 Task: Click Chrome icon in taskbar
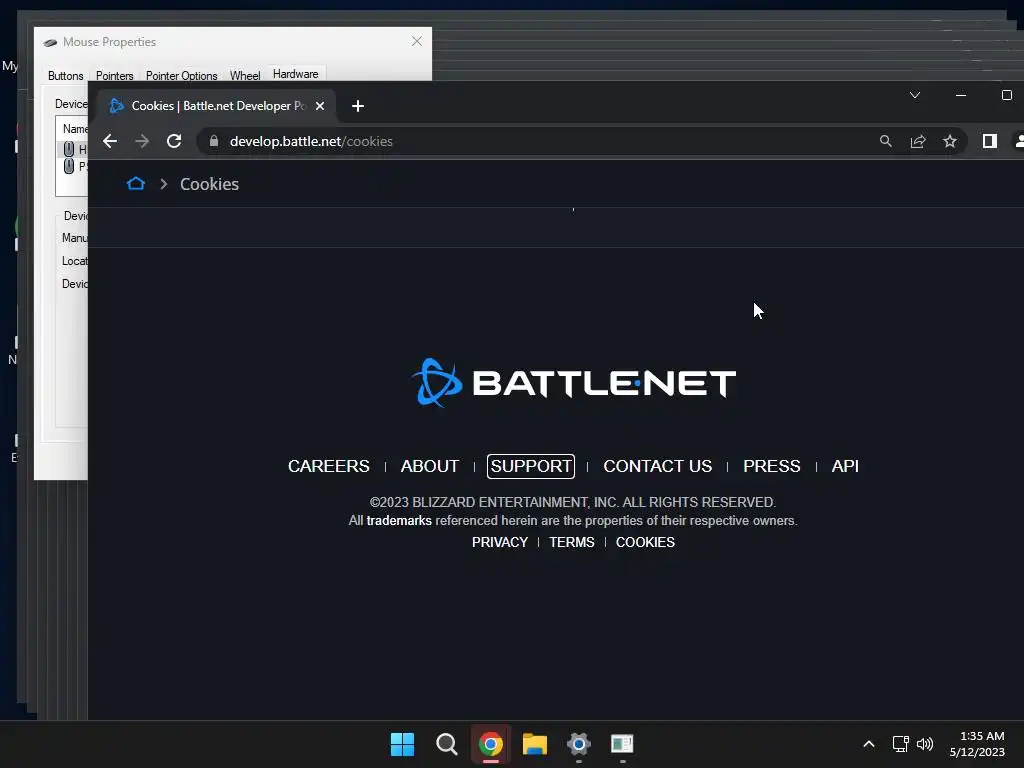490,744
